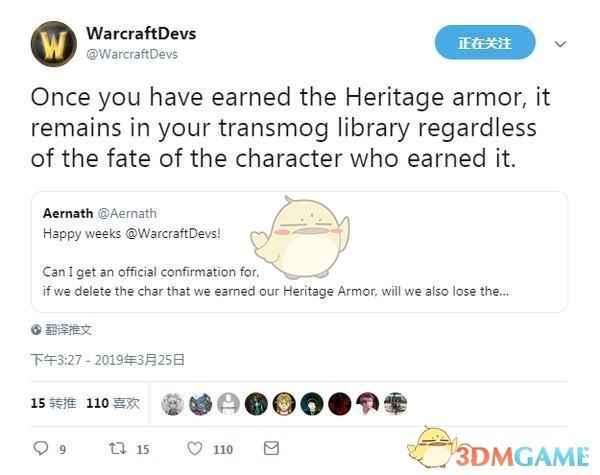
Task: Open the blond-haired liker avatar
Action: pyautogui.click(x=284, y=404)
